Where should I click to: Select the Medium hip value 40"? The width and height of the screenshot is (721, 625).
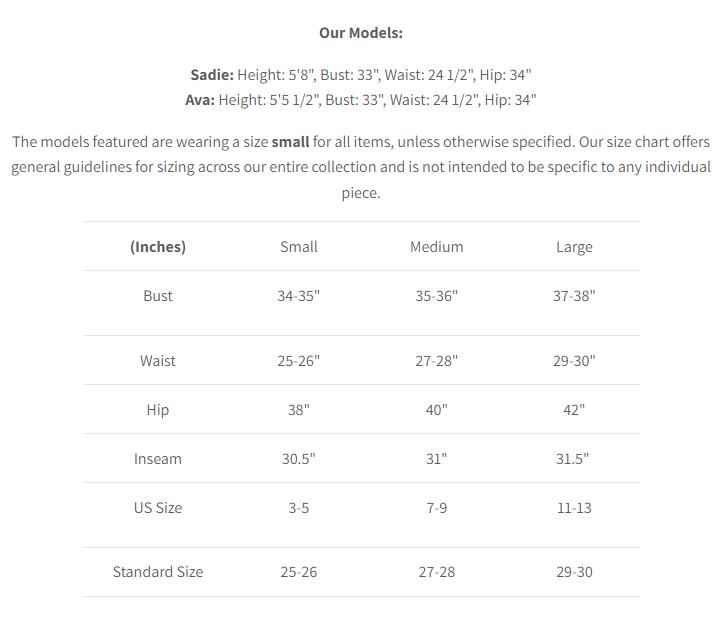(x=436, y=410)
